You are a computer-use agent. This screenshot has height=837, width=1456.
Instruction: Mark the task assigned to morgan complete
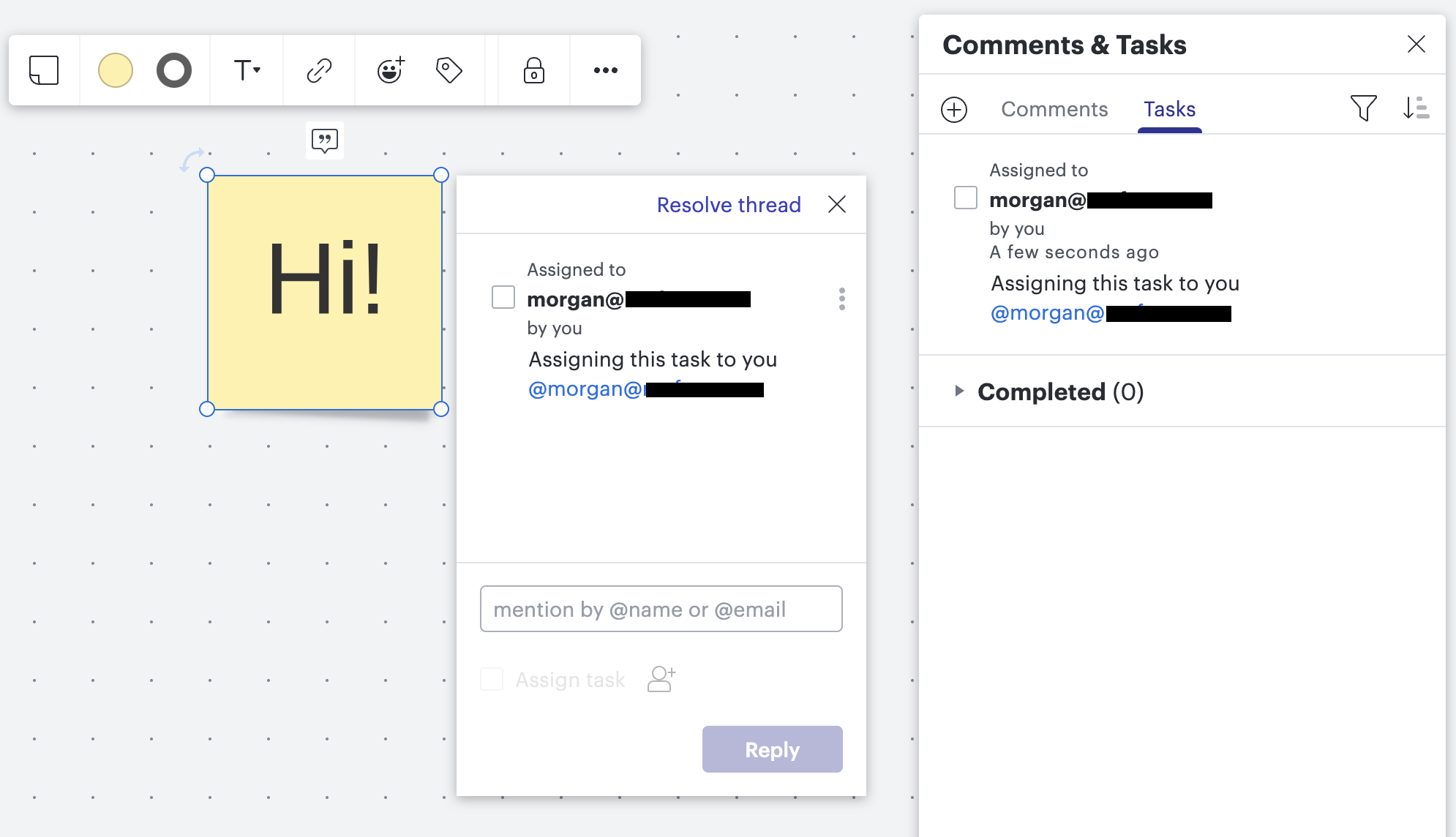503,297
